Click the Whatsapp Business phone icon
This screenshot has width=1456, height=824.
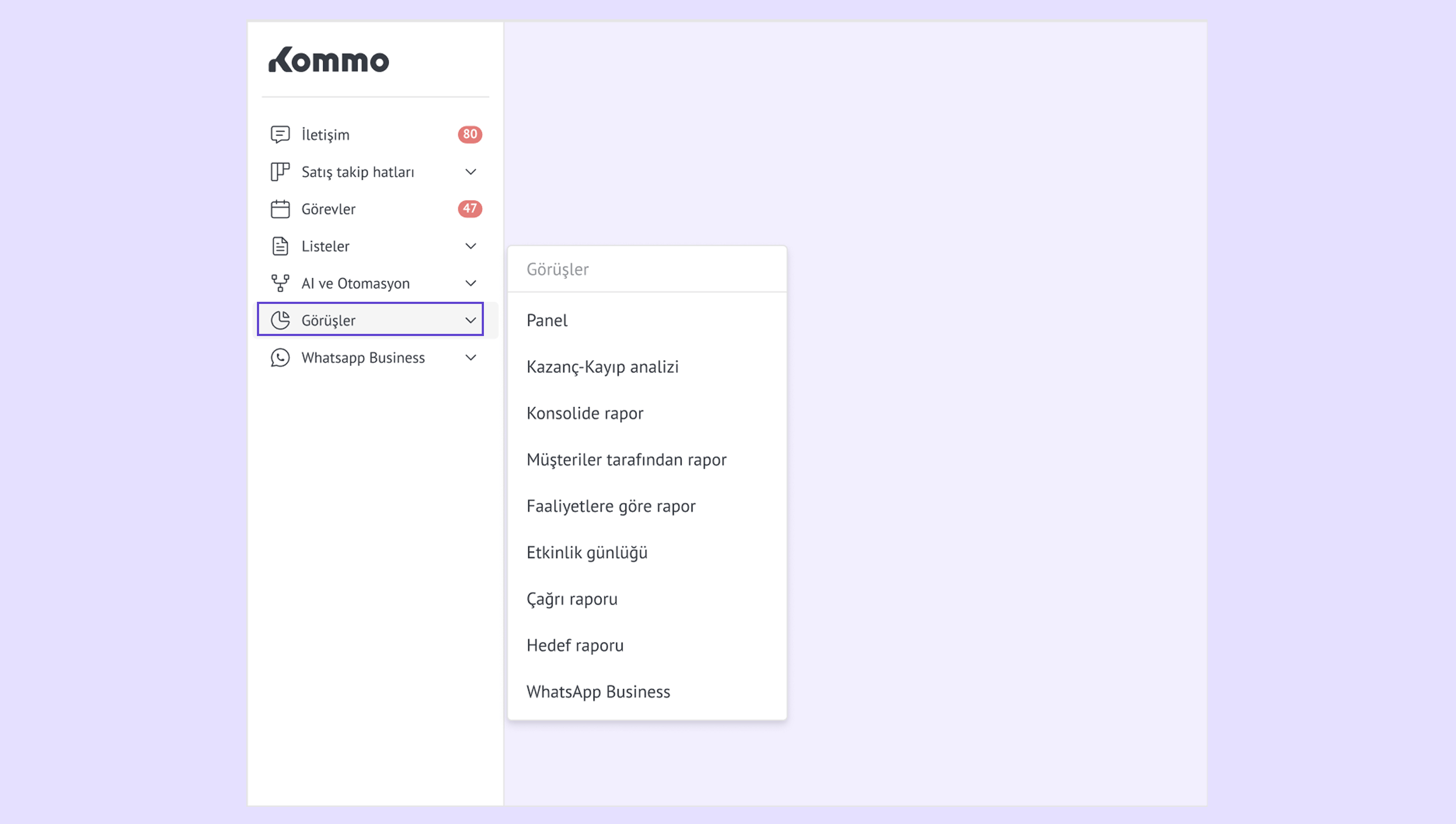pos(279,357)
